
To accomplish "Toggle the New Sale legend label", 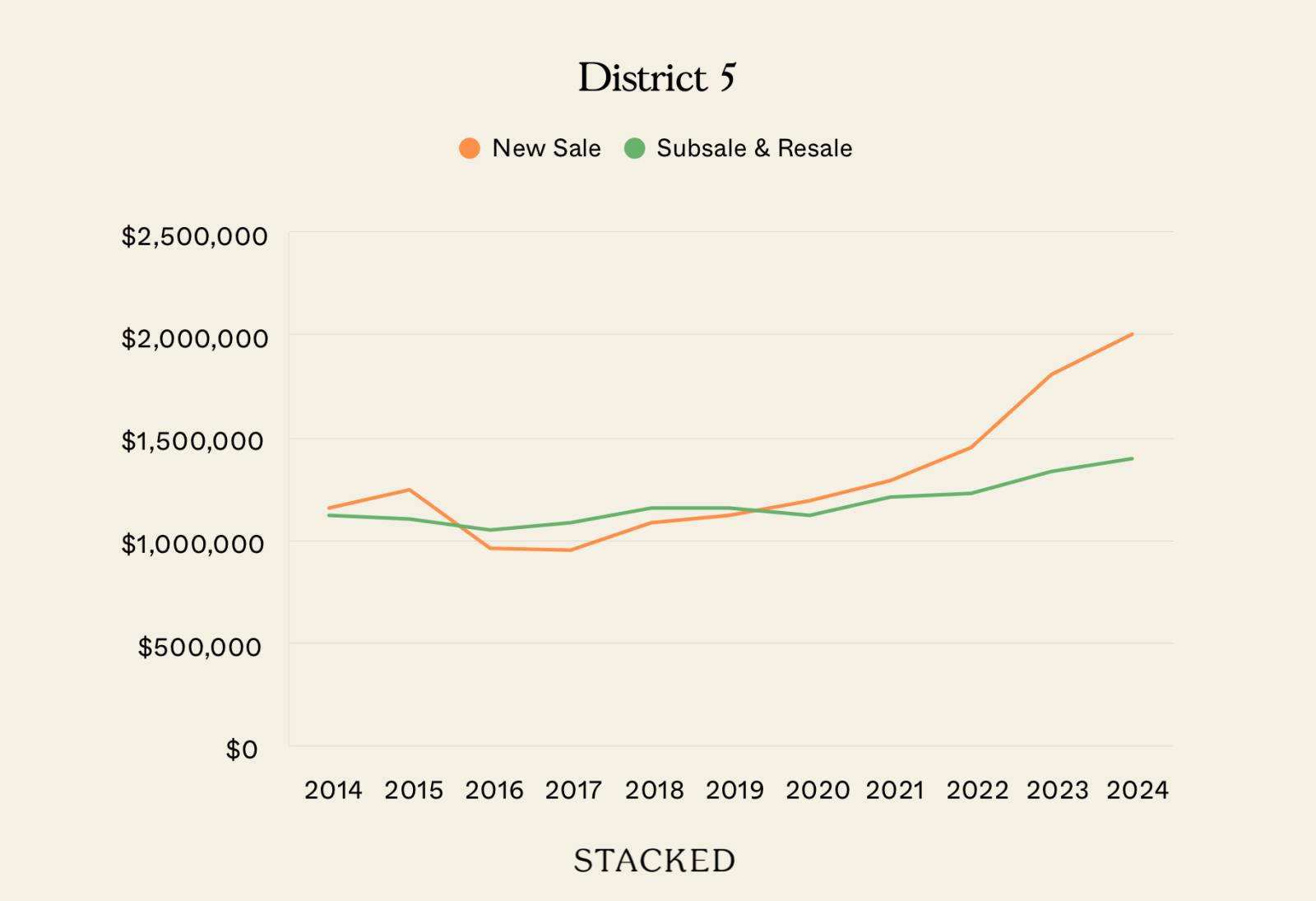I will click(546, 148).
